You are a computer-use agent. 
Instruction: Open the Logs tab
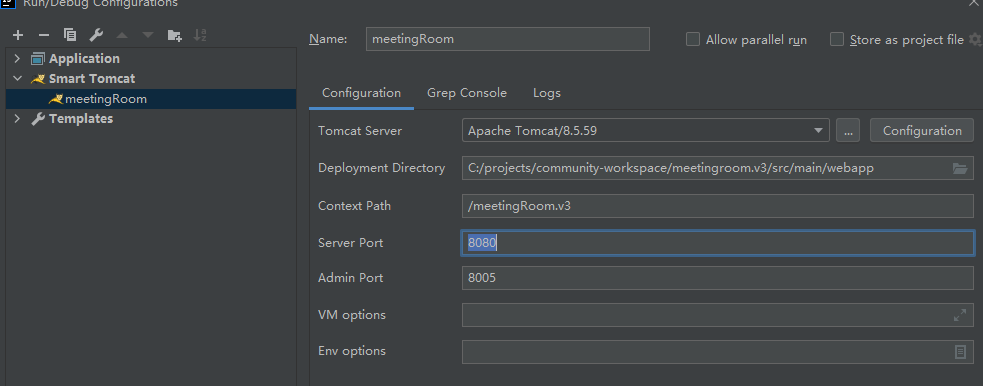pyautogui.click(x=547, y=93)
